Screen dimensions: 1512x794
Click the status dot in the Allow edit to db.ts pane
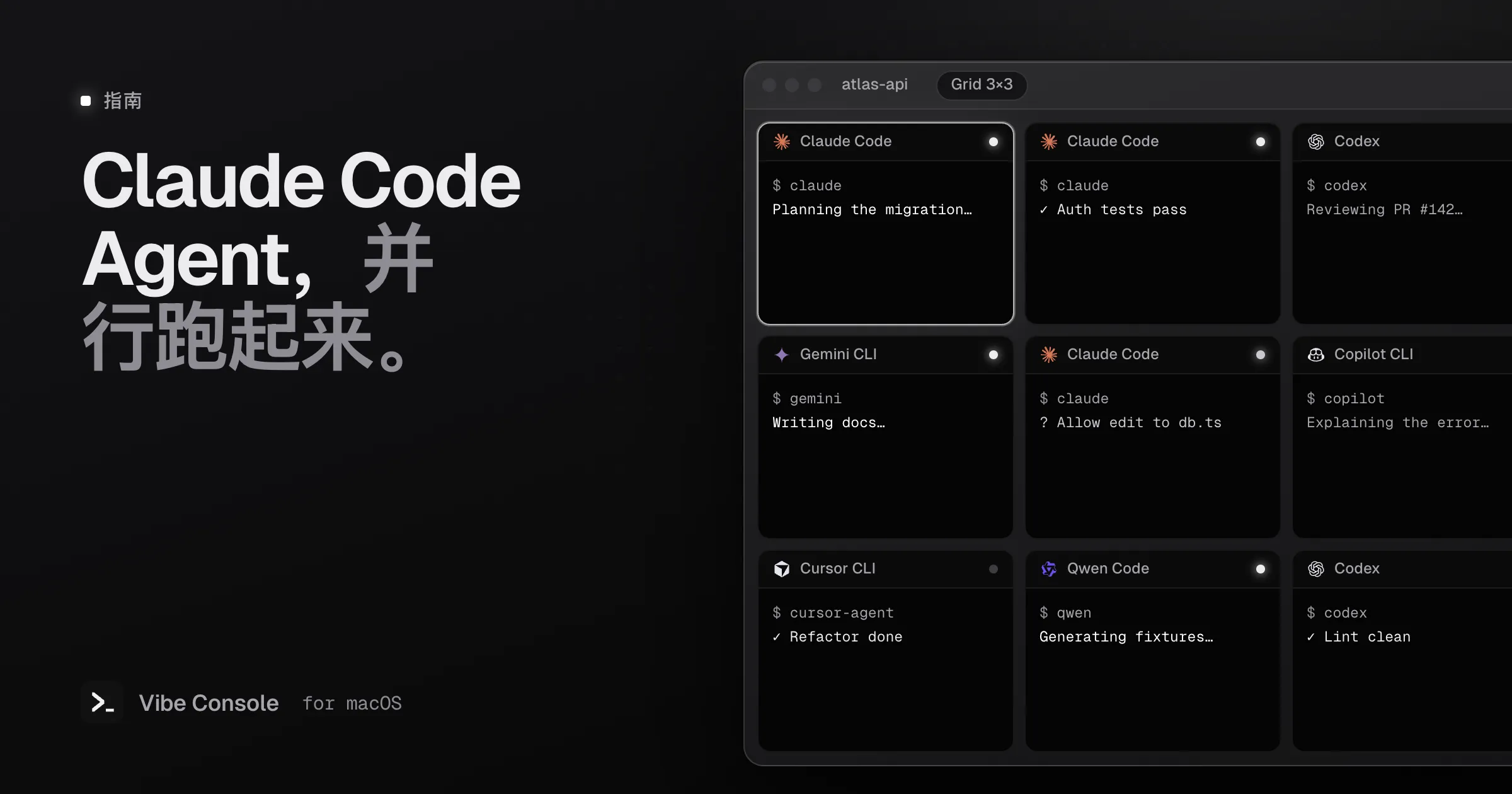1261,355
